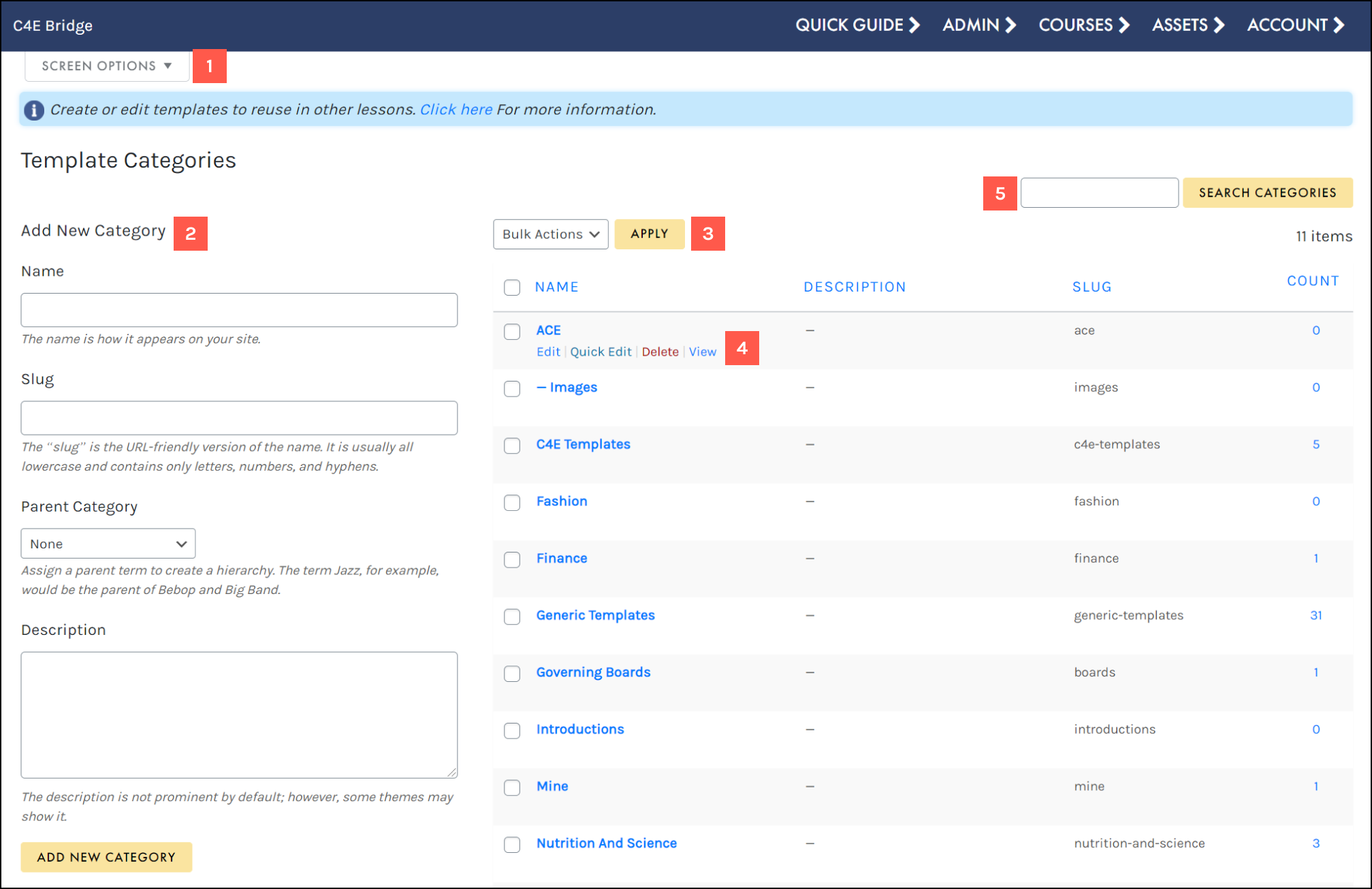
Task: Click count 3 for Nutrition And Science
Action: coord(1316,843)
